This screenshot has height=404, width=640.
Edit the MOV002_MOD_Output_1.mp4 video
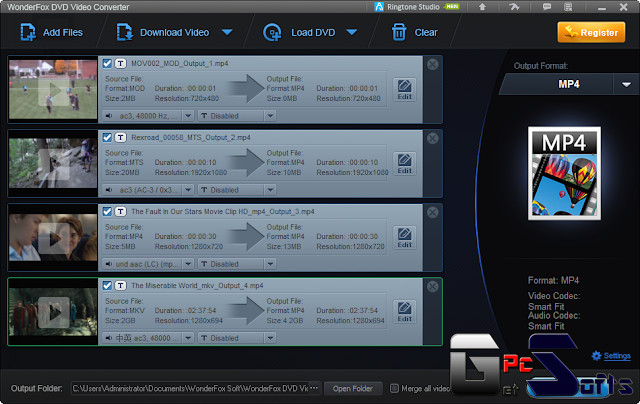[x=404, y=89]
